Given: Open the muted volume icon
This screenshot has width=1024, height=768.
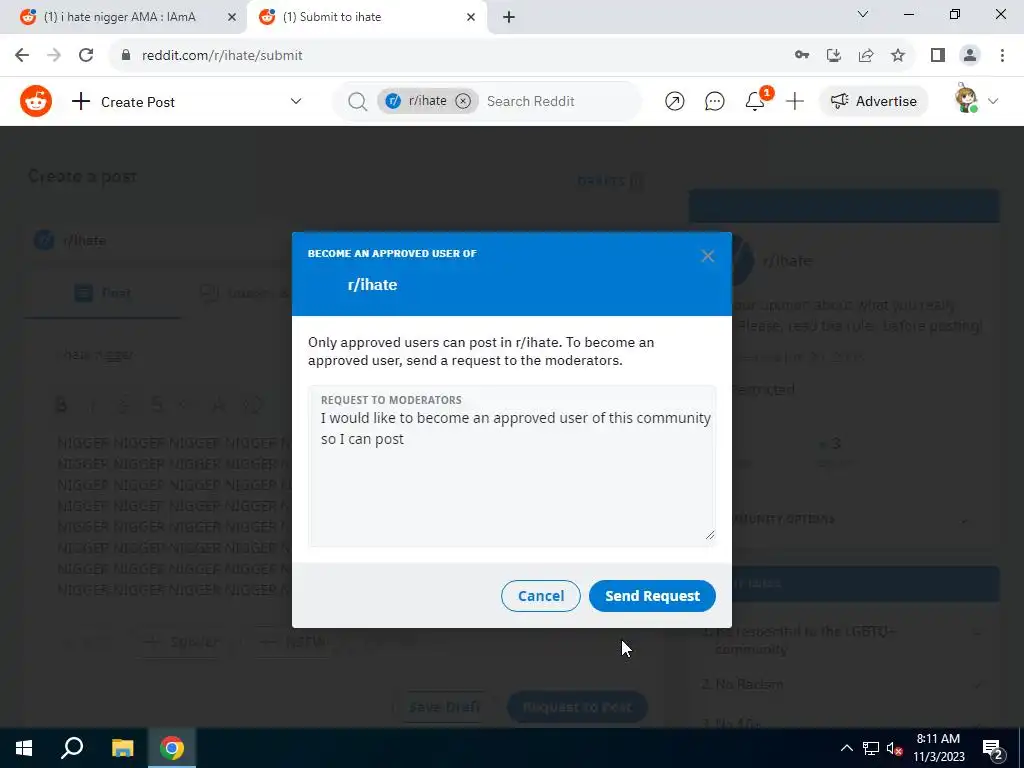Looking at the screenshot, I should (x=895, y=748).
